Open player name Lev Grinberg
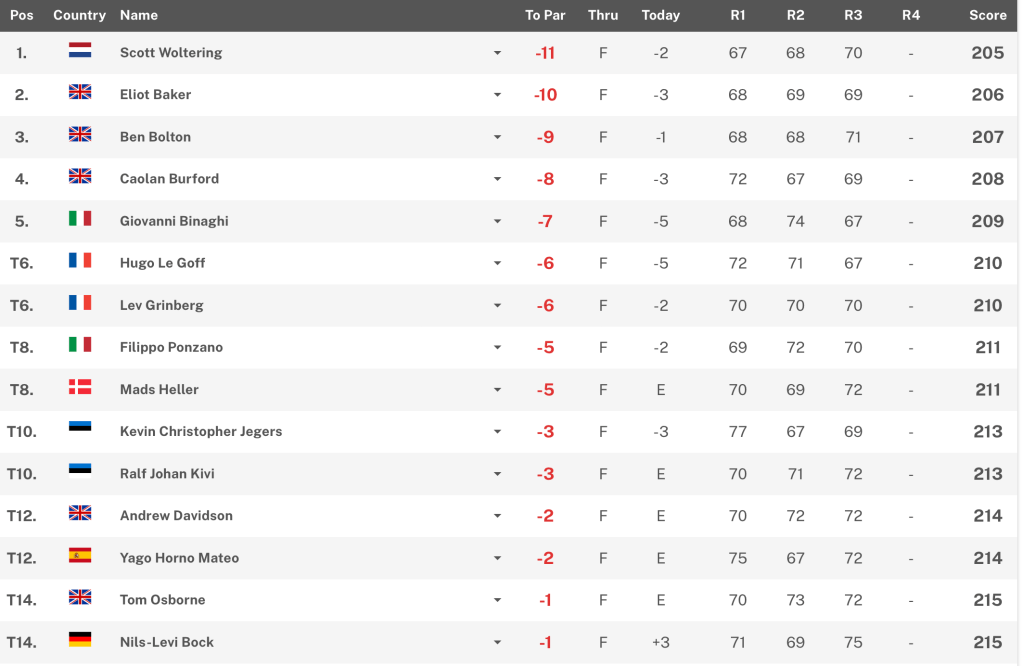 tap(161, 305)
